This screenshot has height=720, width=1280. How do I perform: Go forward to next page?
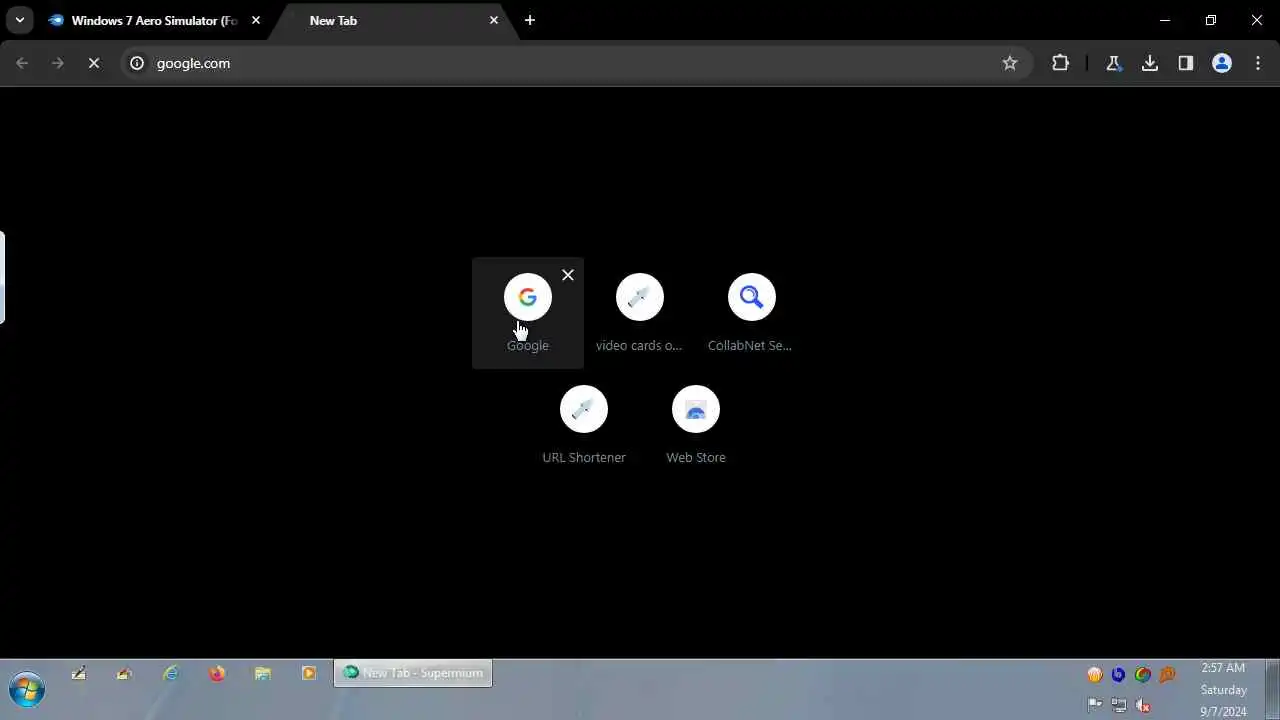58,63
